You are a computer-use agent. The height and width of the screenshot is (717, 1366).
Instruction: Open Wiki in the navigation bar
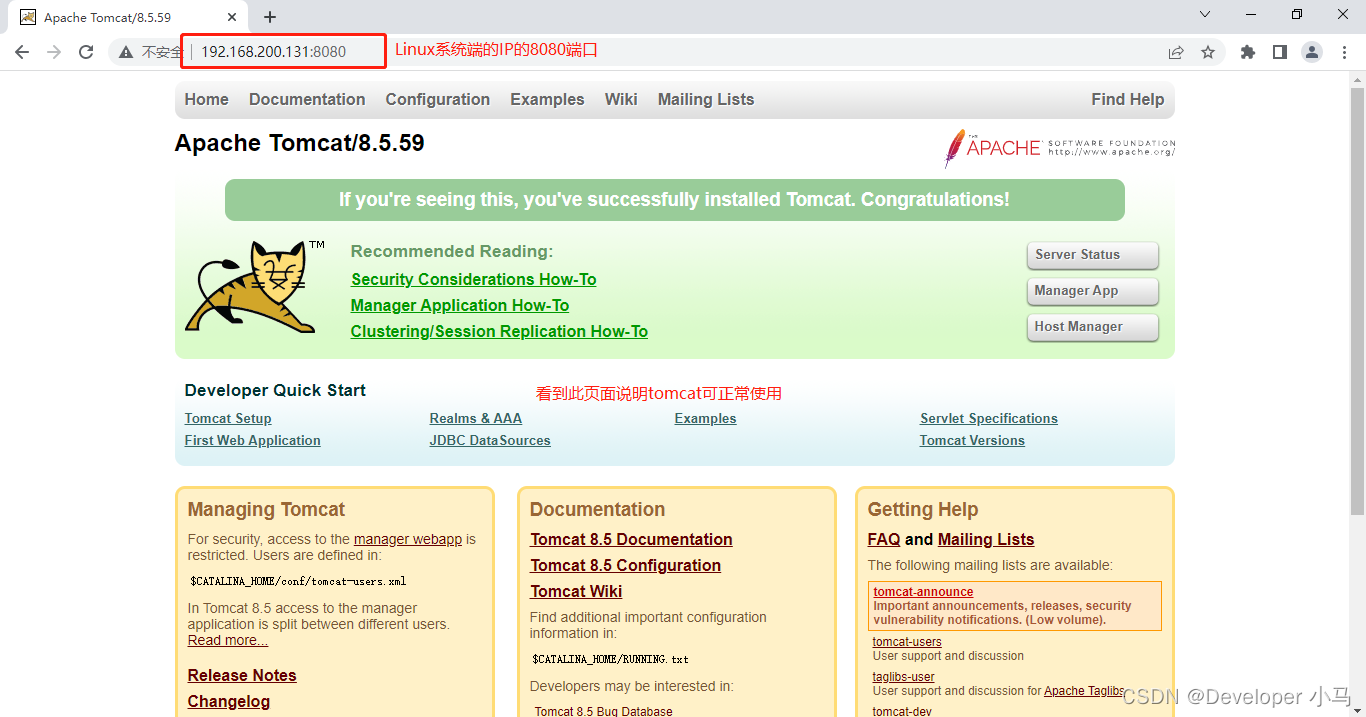(x=621, y=99)
